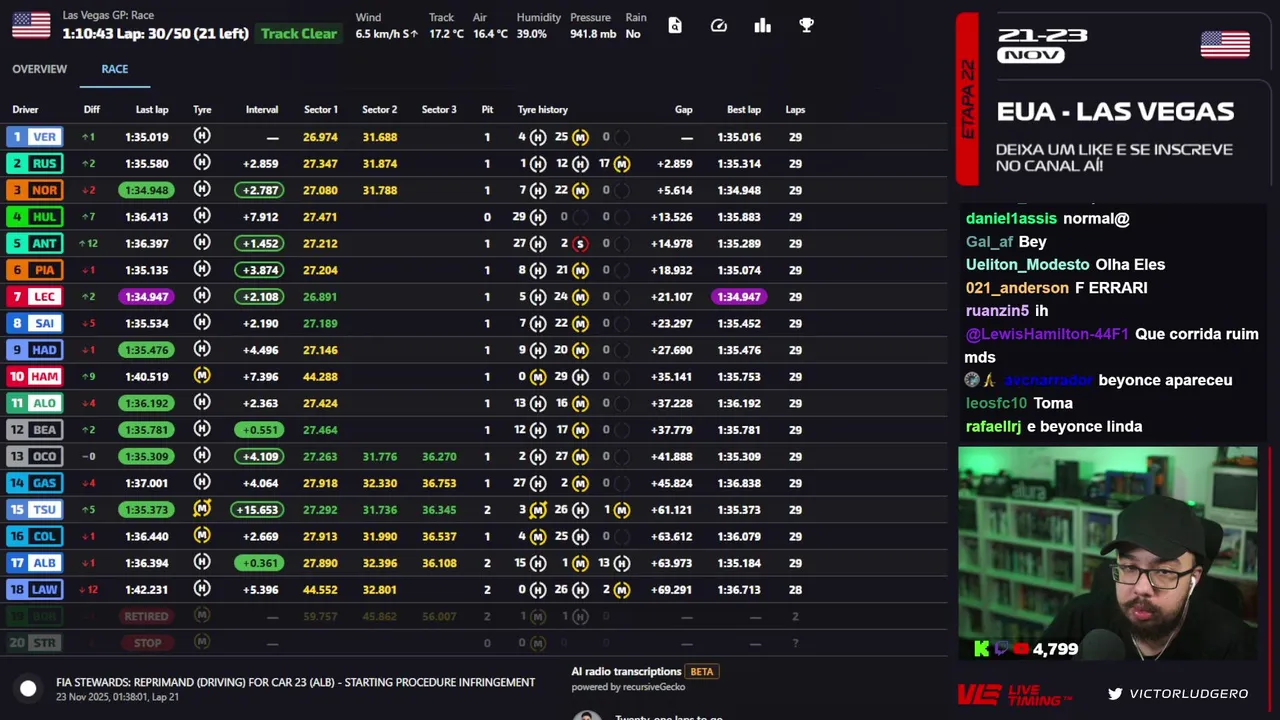Click the hard tyre icon in SAI row

tap(202, 323)
